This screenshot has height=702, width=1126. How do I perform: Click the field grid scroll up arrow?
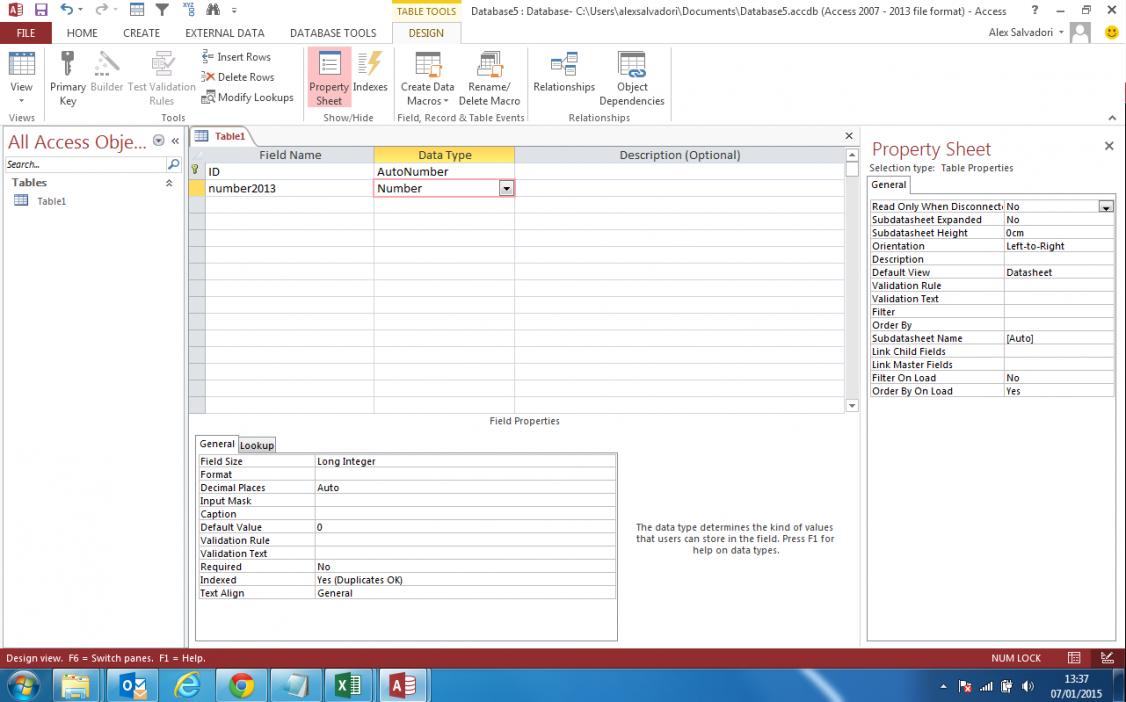852,155
